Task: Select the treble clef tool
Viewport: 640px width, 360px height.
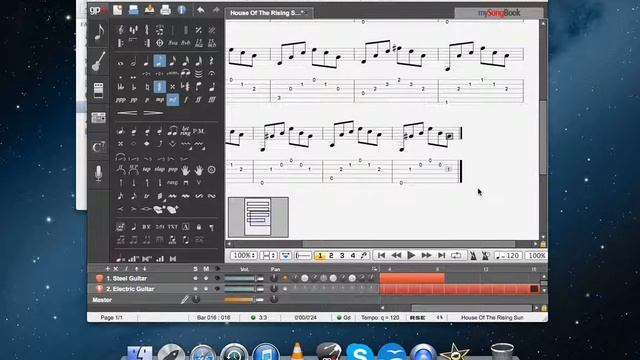Action: pos(120,30)
